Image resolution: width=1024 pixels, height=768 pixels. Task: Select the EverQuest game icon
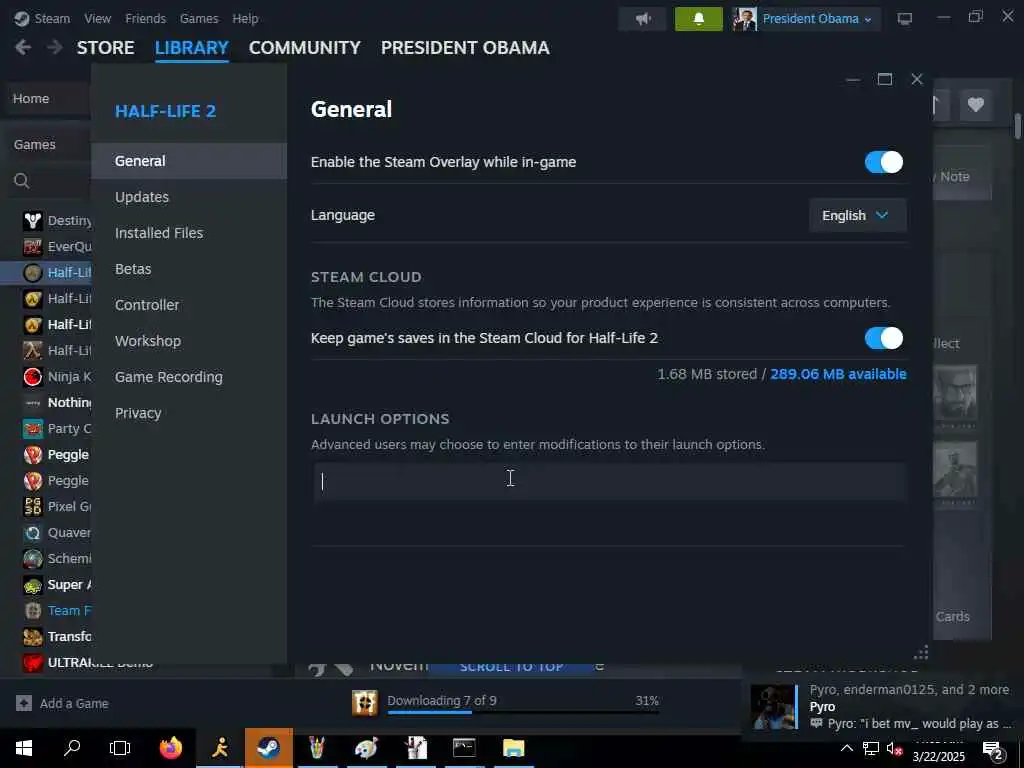point(33,247)
